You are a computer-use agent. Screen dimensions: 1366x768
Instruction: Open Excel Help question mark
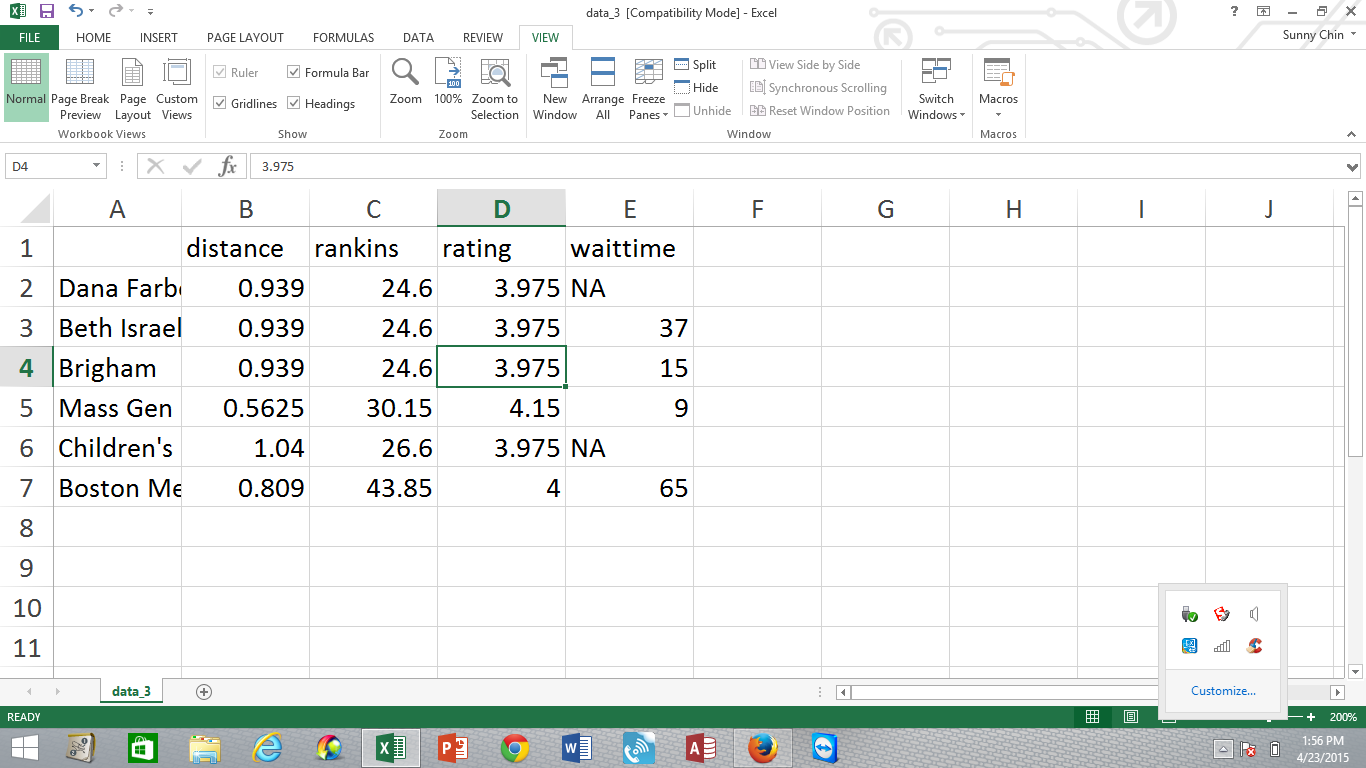click(x=1236, y=11)
